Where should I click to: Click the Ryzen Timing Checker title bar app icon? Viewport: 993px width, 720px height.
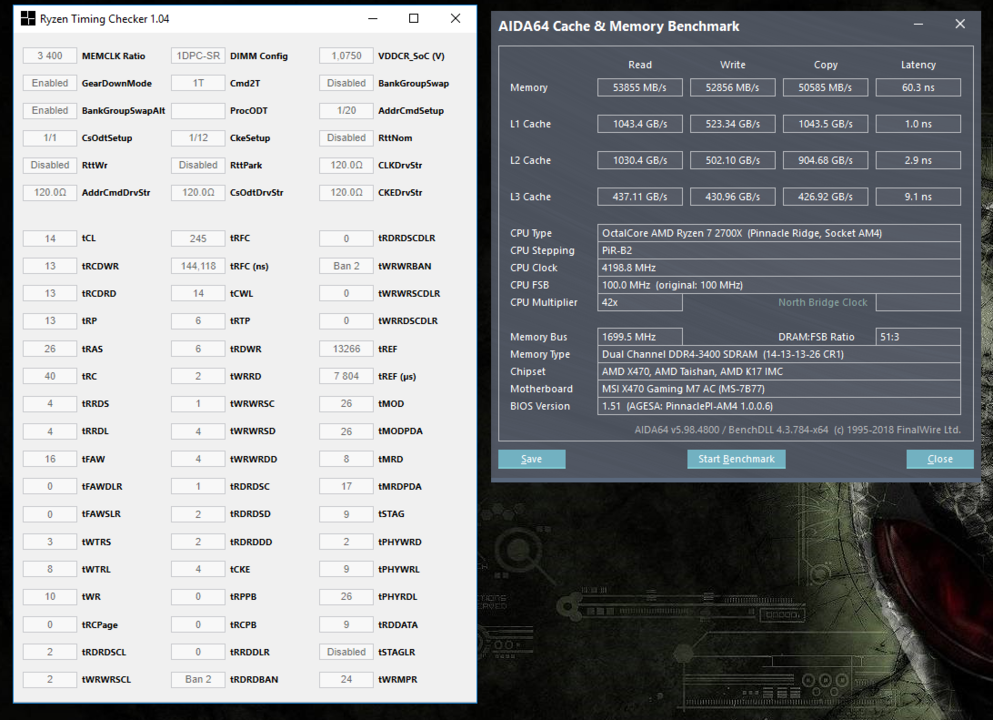point(28,18)
